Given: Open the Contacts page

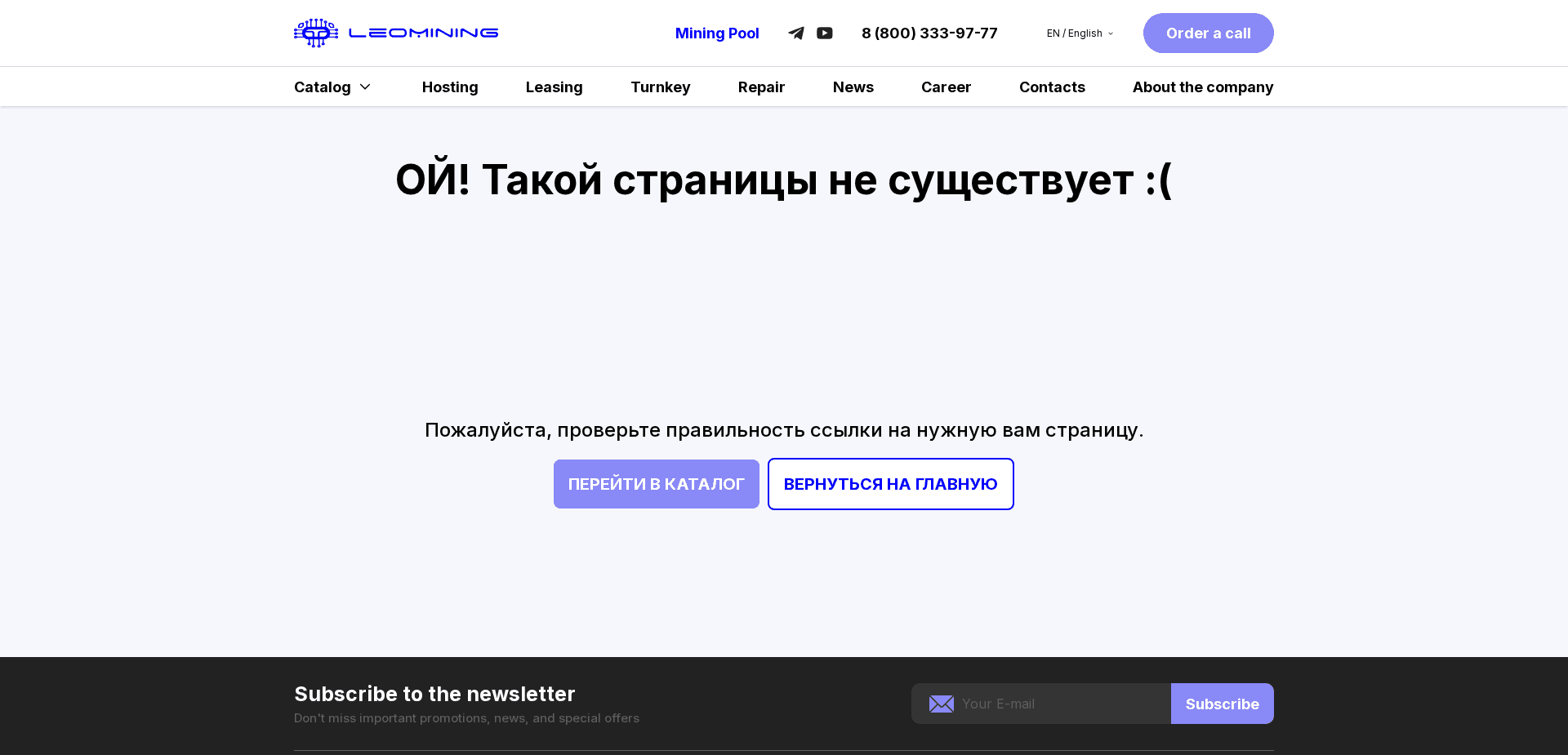Looking at the screenshot, I should (1052, 87).
